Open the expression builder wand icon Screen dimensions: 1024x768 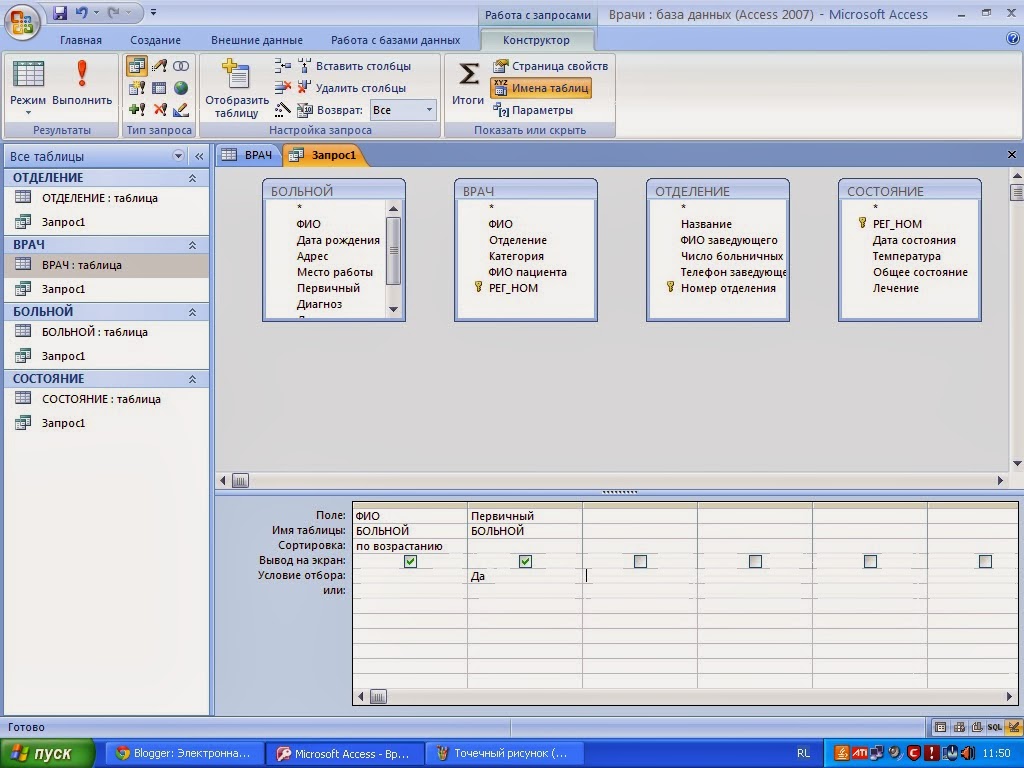pos(282,110)
